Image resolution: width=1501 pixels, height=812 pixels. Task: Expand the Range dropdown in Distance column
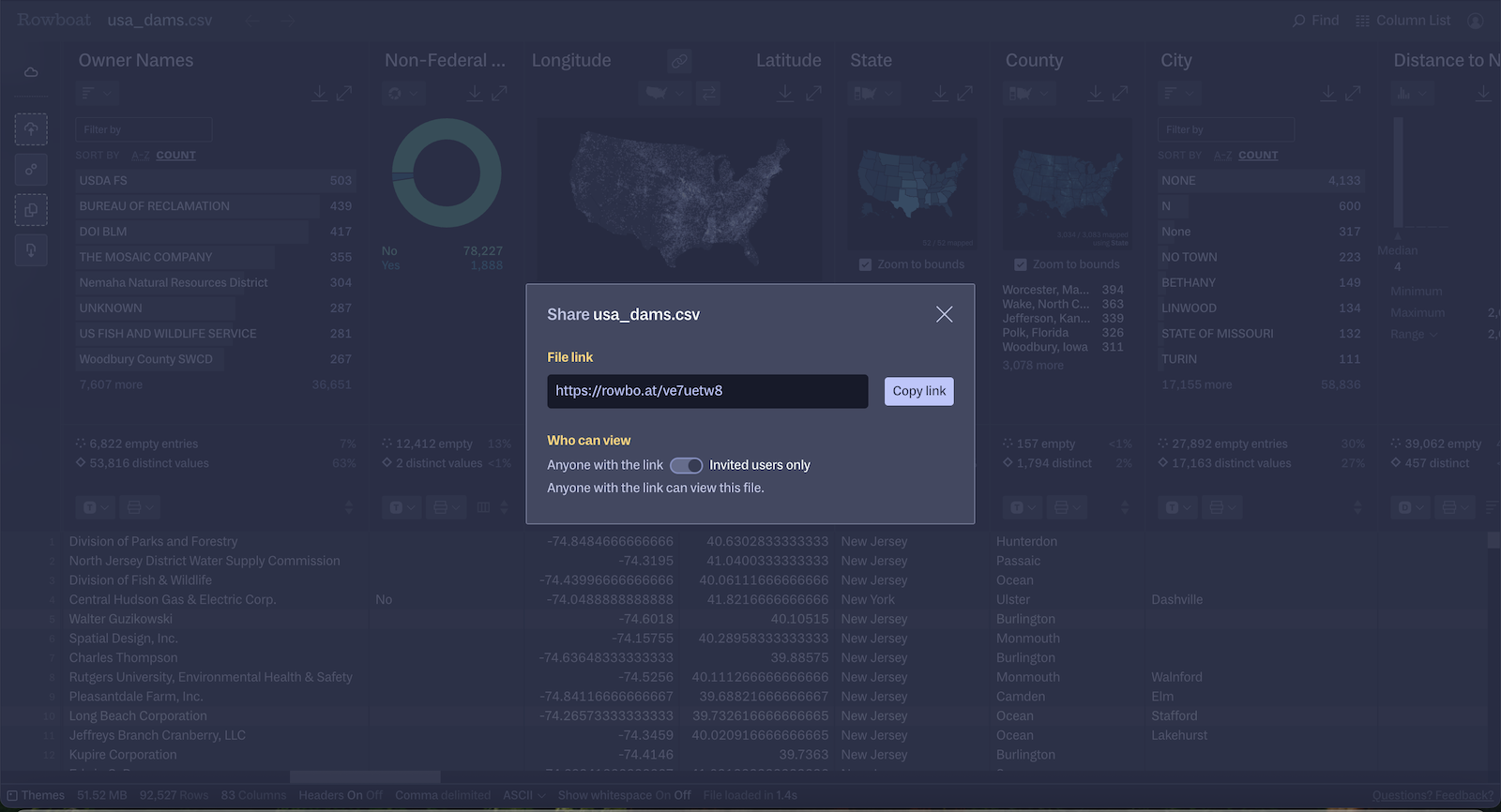(1414, 335)
